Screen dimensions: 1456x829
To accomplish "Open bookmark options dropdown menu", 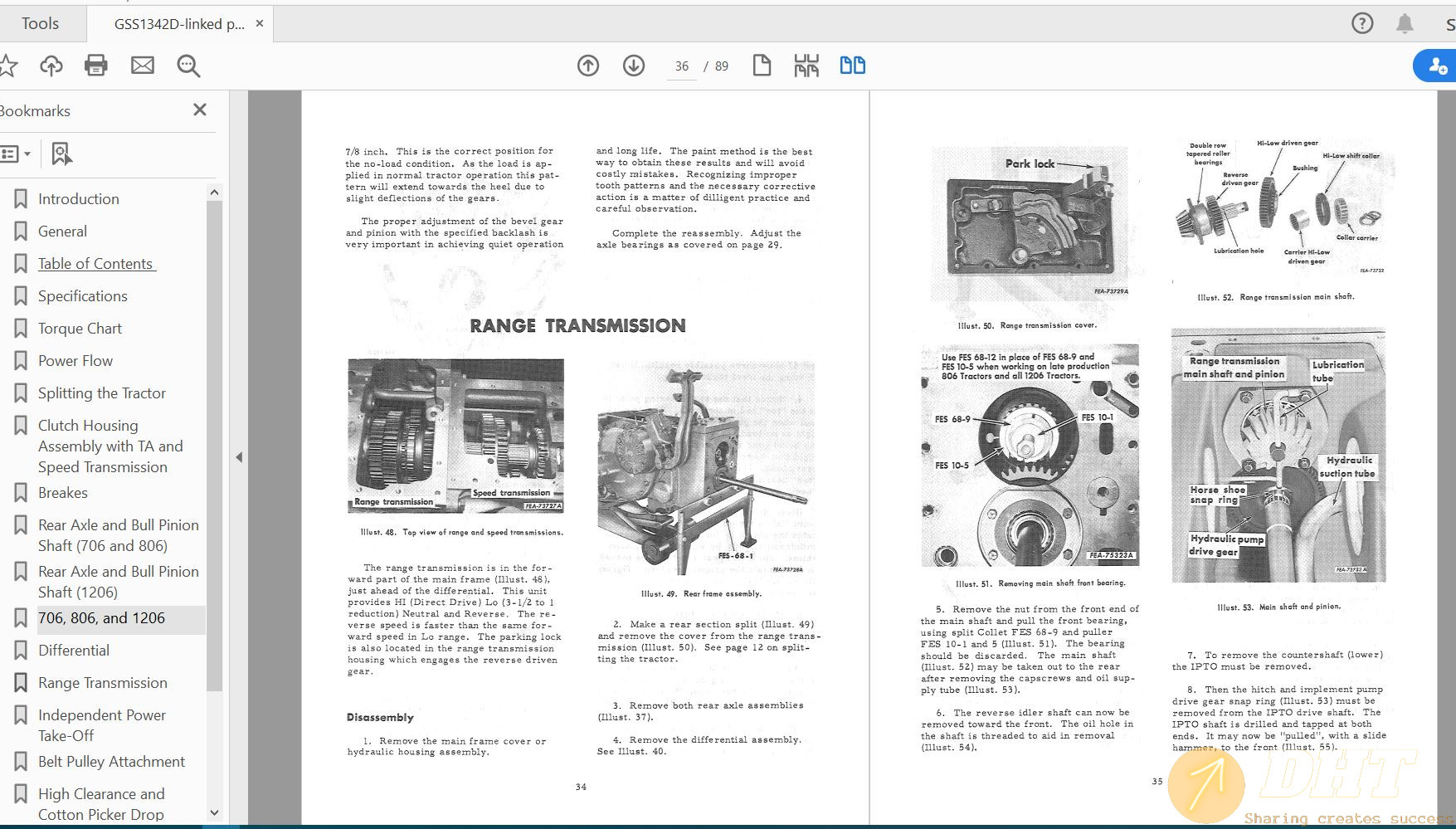I will click(16, 154).
